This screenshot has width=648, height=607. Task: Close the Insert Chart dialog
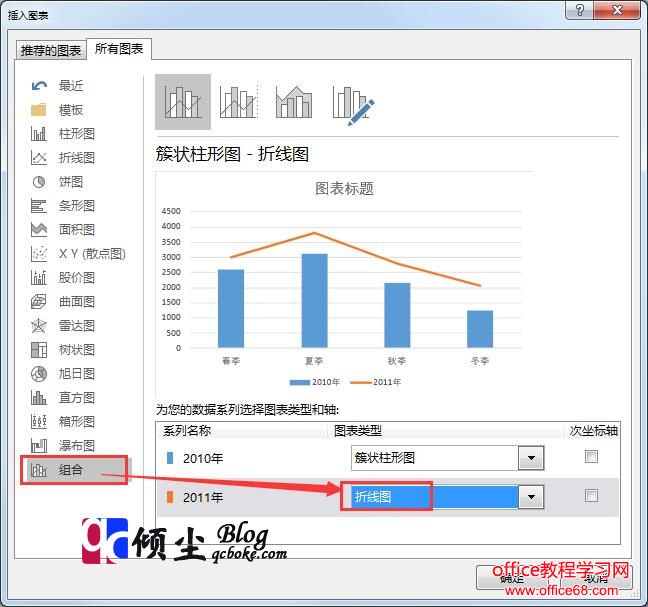[617, 10]
